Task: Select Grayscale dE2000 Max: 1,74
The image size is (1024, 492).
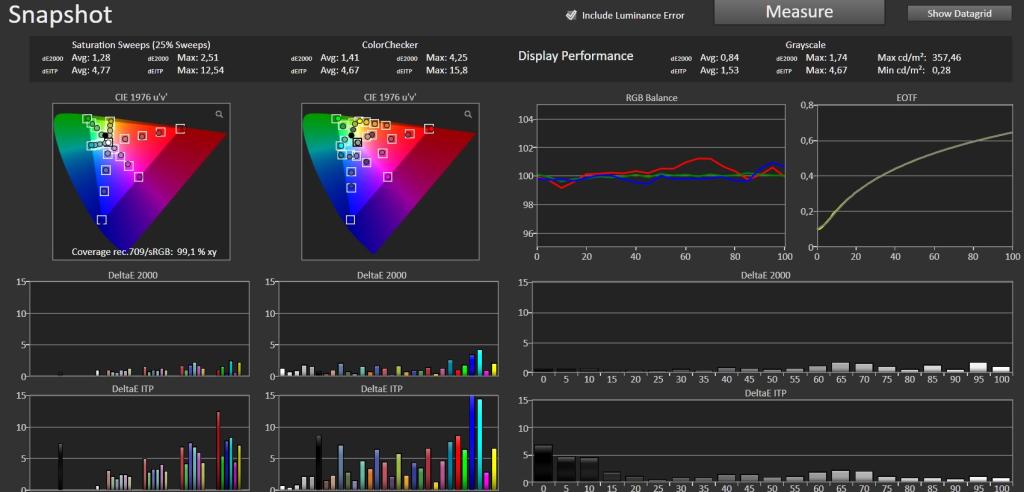Action: tap(826, 57)
